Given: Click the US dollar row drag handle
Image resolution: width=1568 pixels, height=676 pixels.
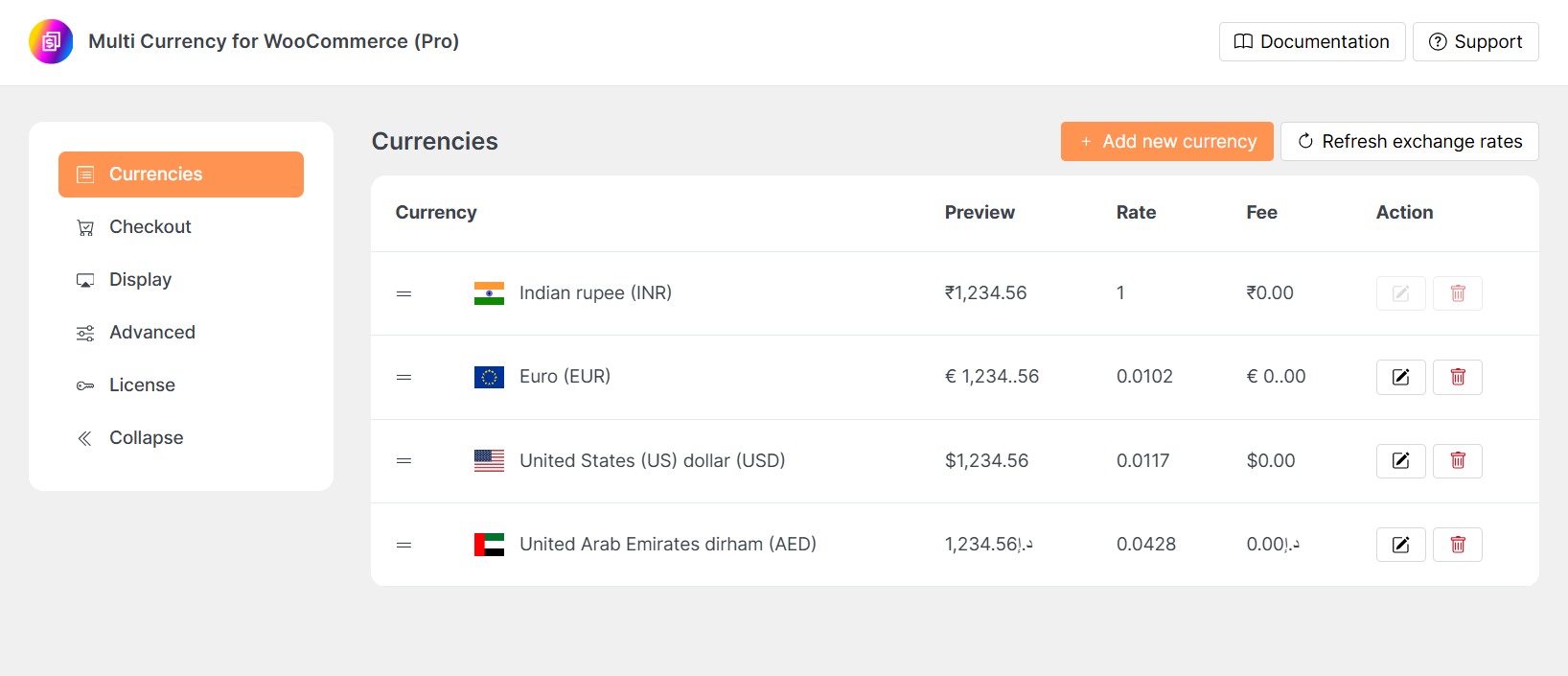Looking at the screenshot, I should 404,461.
